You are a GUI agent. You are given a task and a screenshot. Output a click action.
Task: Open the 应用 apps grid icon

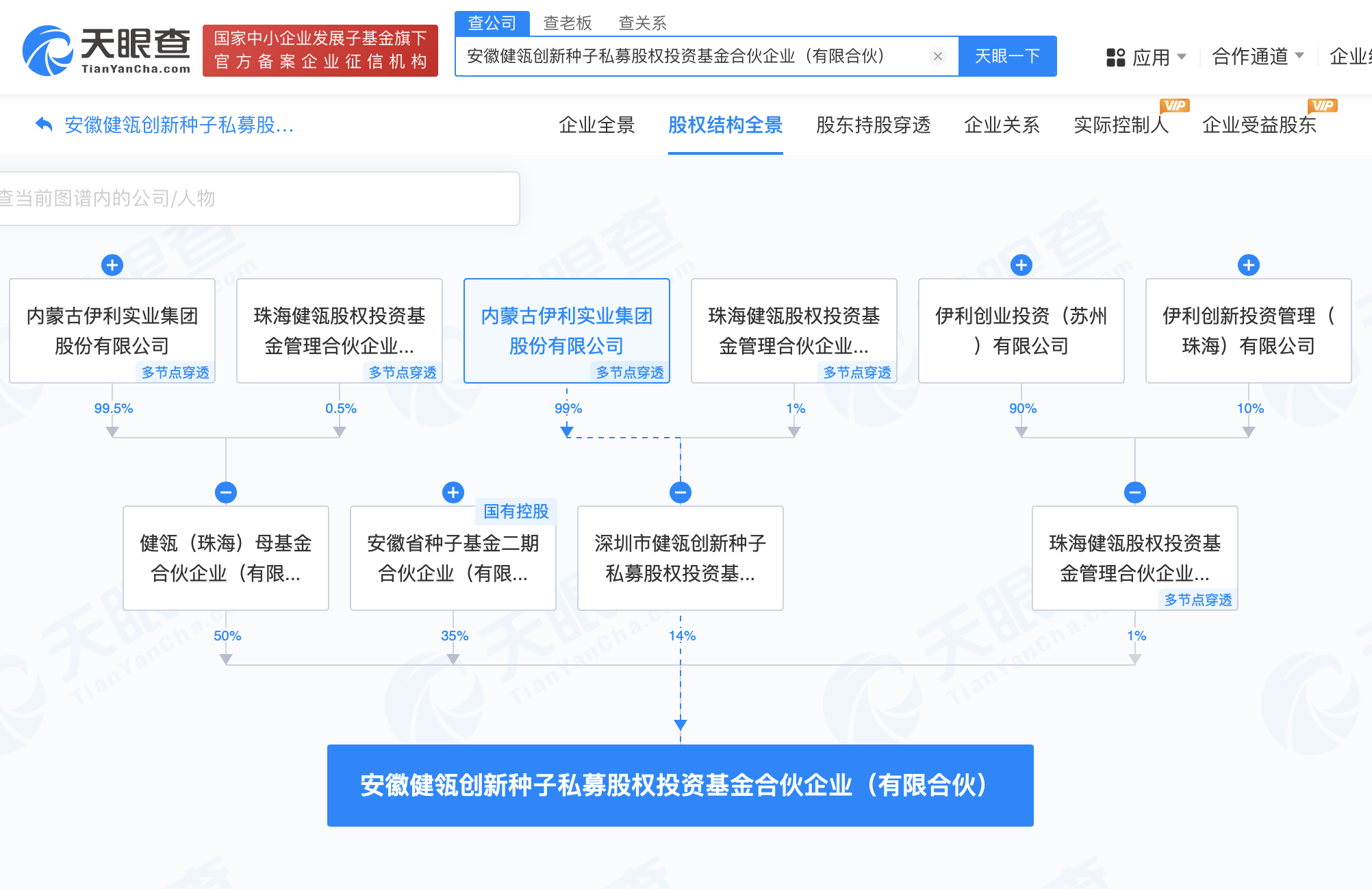(x=1116, y=57)
